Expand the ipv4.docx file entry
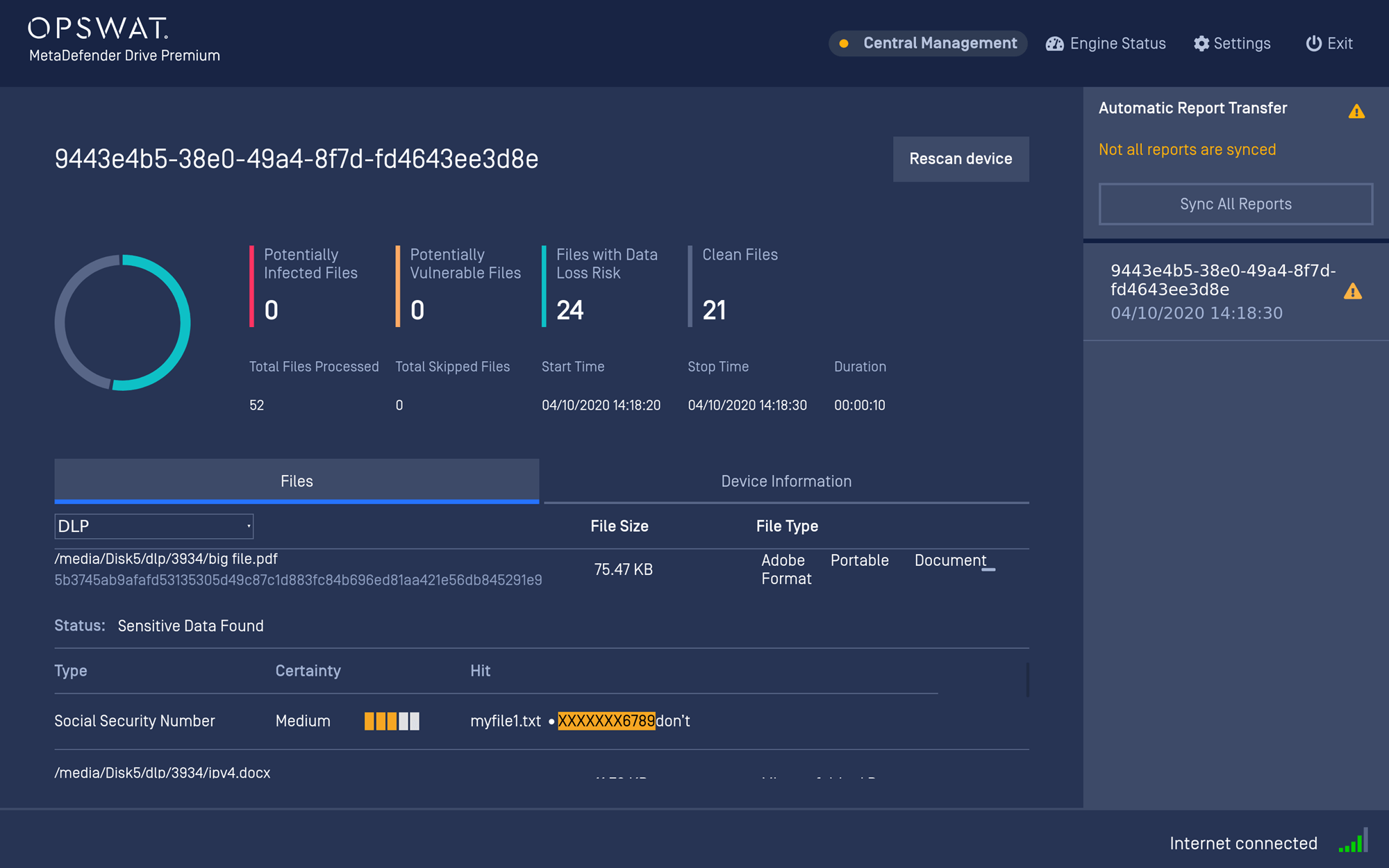The width and height of the screenshot is (1389, 868). (x=163, y=772)
